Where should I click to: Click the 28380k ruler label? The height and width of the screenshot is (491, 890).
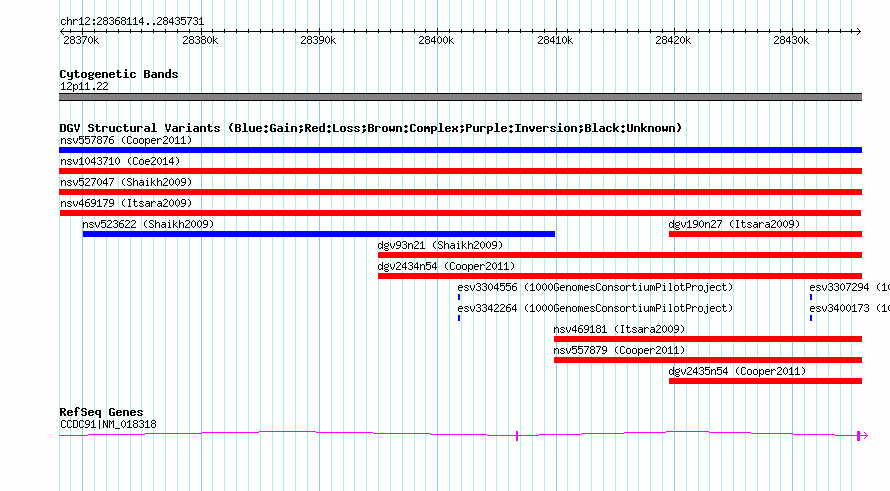click(200, 40)
